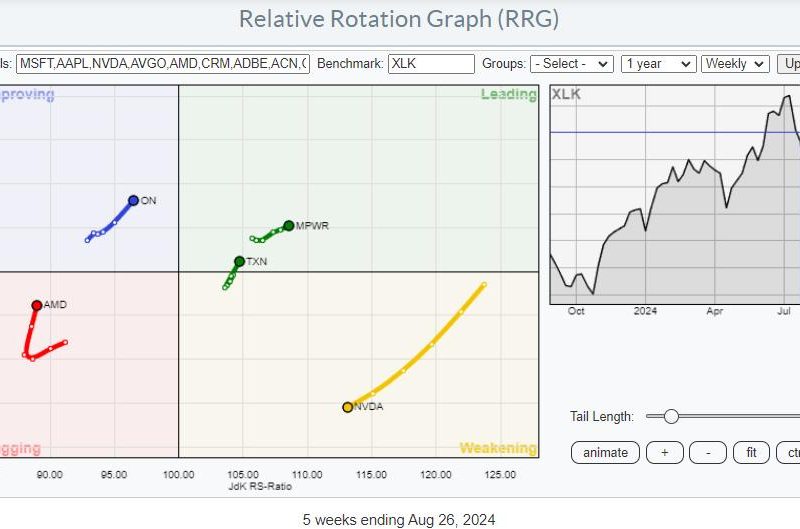
Task: Select the TXN data point
Action: [x=239, y=262]
